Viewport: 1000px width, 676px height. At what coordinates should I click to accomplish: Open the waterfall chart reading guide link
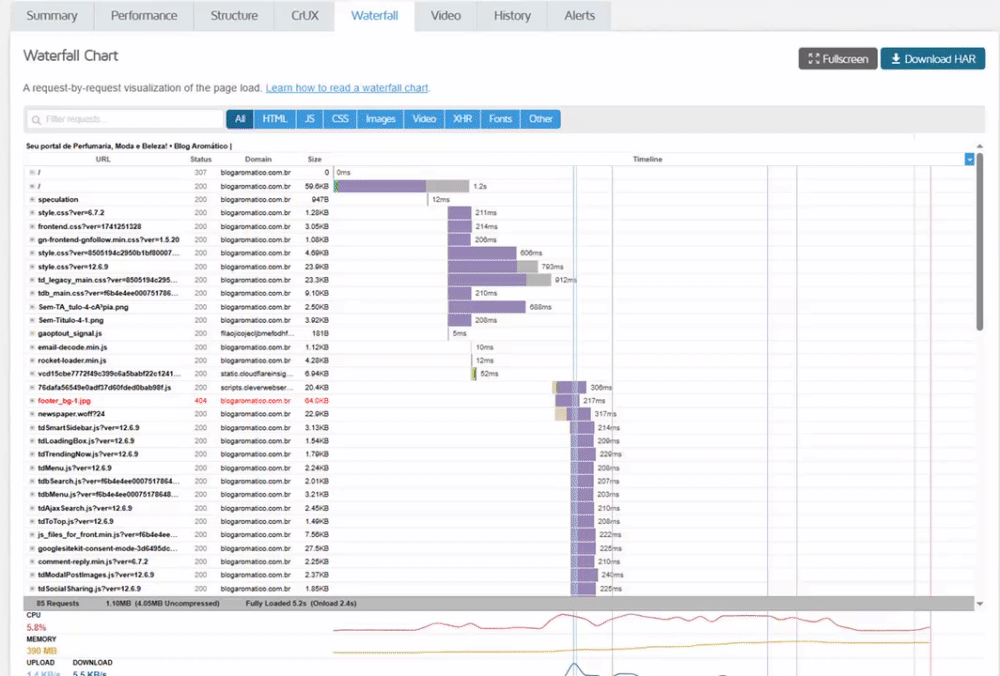click(347, 88)
